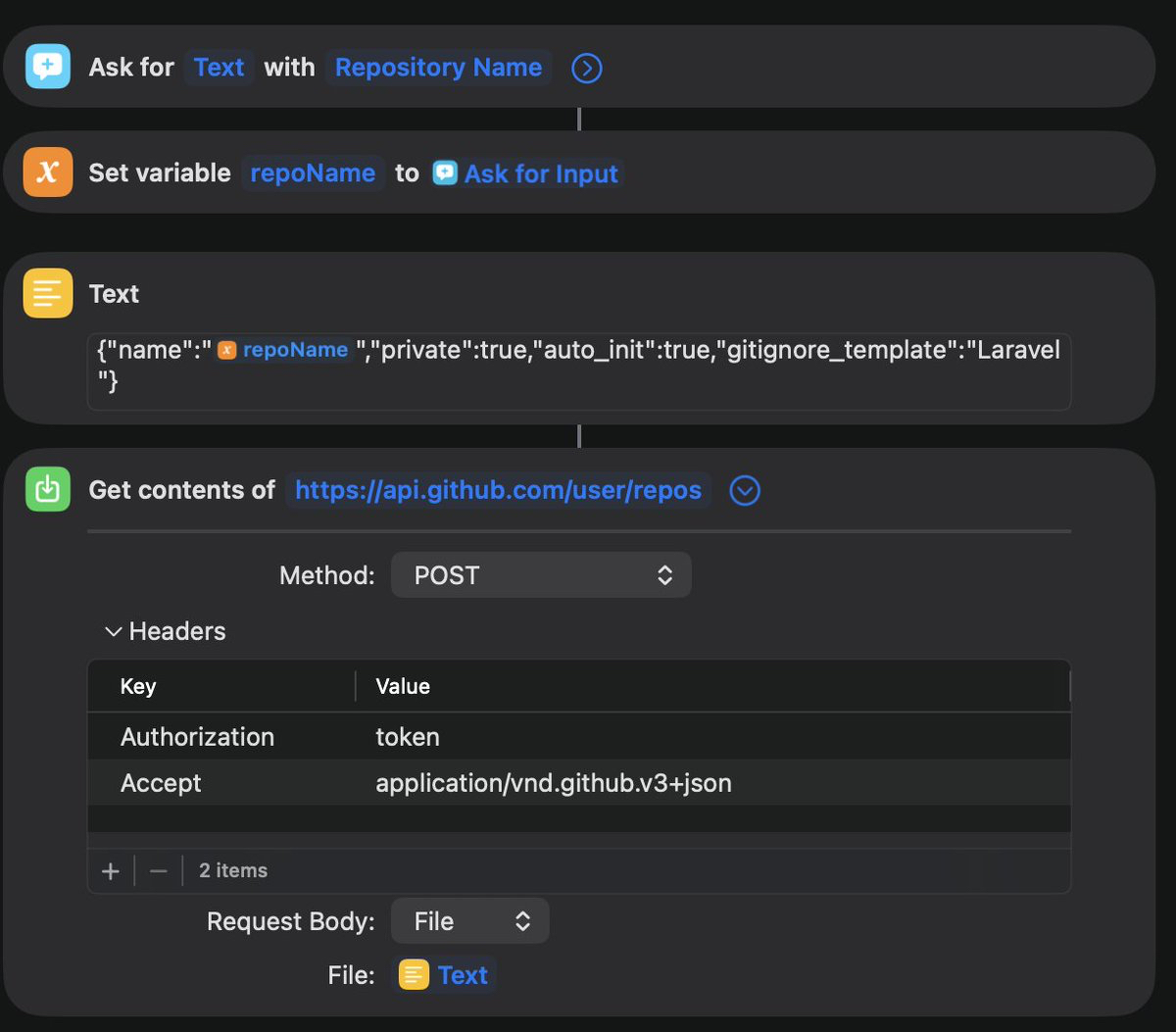This screenshot has height=1032, width=1176.
Task: Click the Text file variable token
Action: pyautogui.click(x=444, y=975)
